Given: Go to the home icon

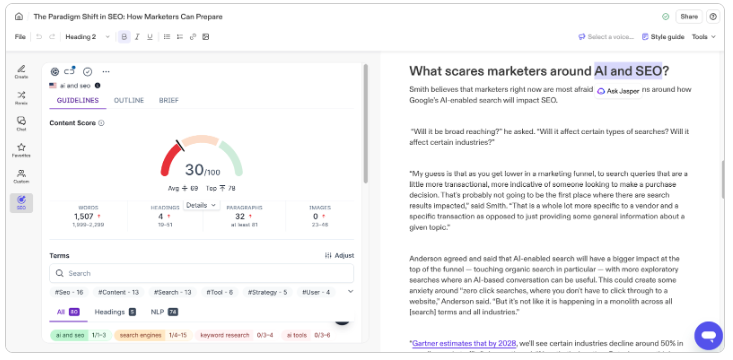Looking at the screenshot, I should pyautogui.click(x=19, y=17).
